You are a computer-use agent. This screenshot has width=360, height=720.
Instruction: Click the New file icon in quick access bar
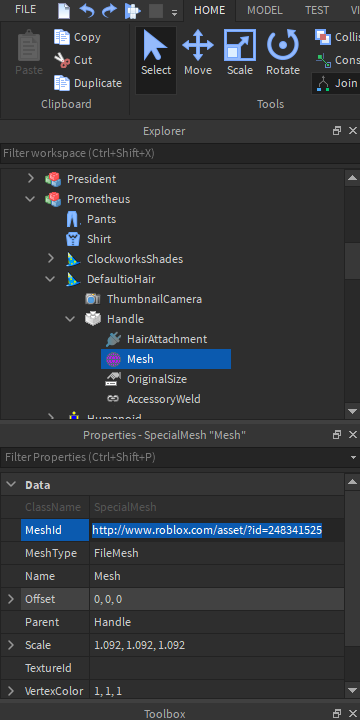65,10
